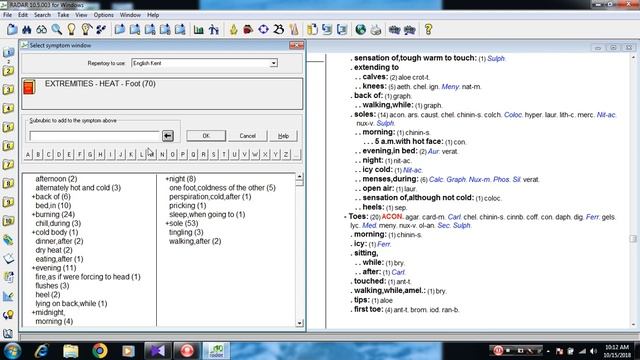Click the blue molecule dots toolbar icon
This screenshot has width=640, height=360.
[x=101, y=29]
